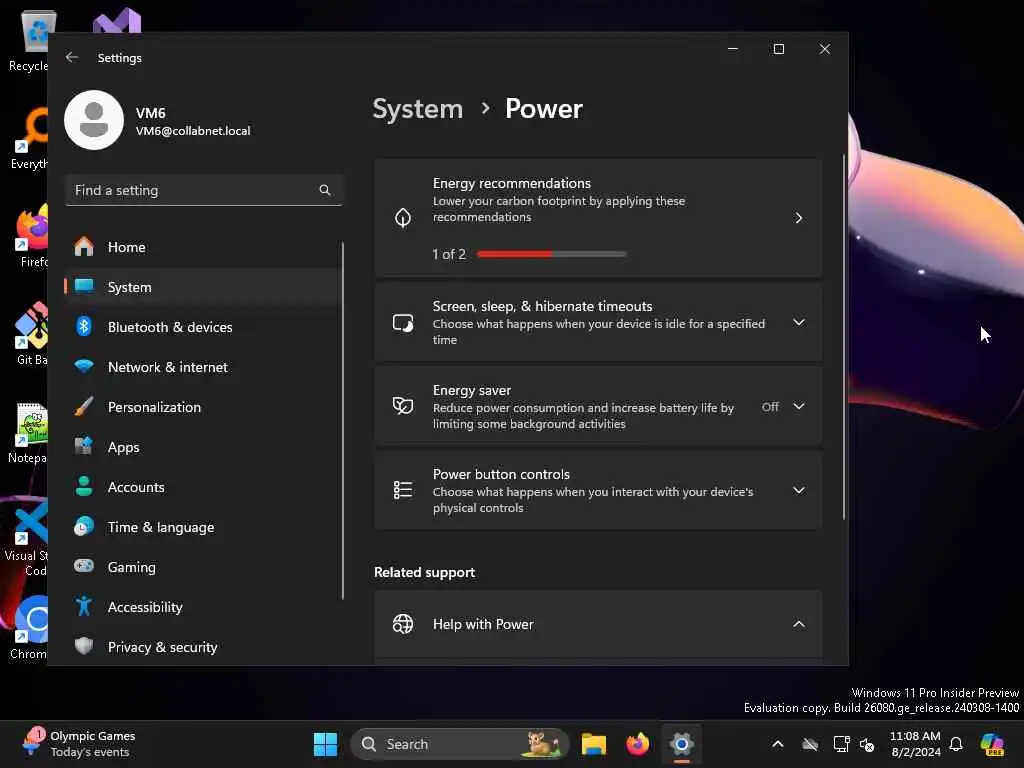Open File Explorer from taskbar
1024x768 pixels.
594,744
